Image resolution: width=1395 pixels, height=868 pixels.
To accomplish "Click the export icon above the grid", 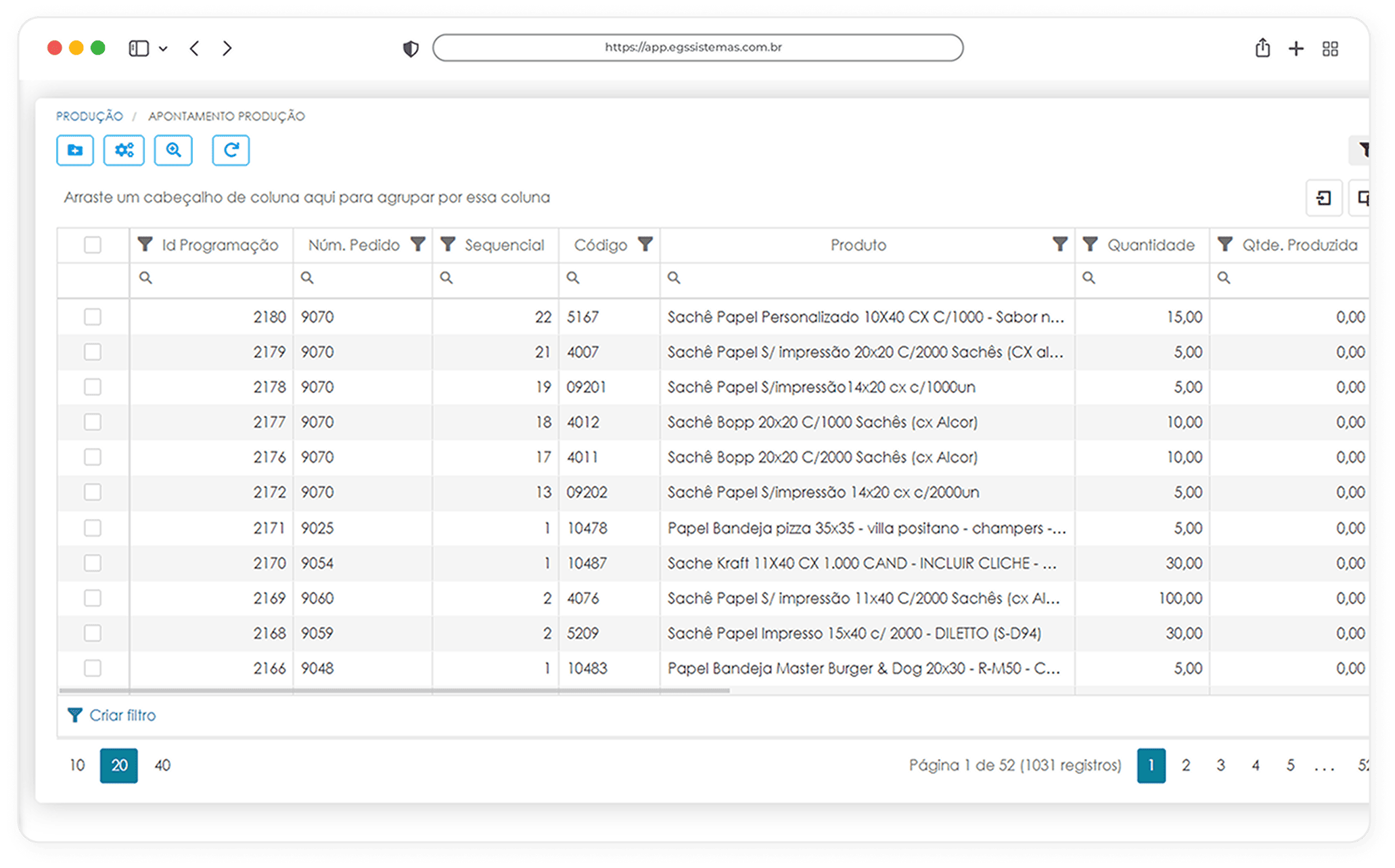I will 1324,198.
